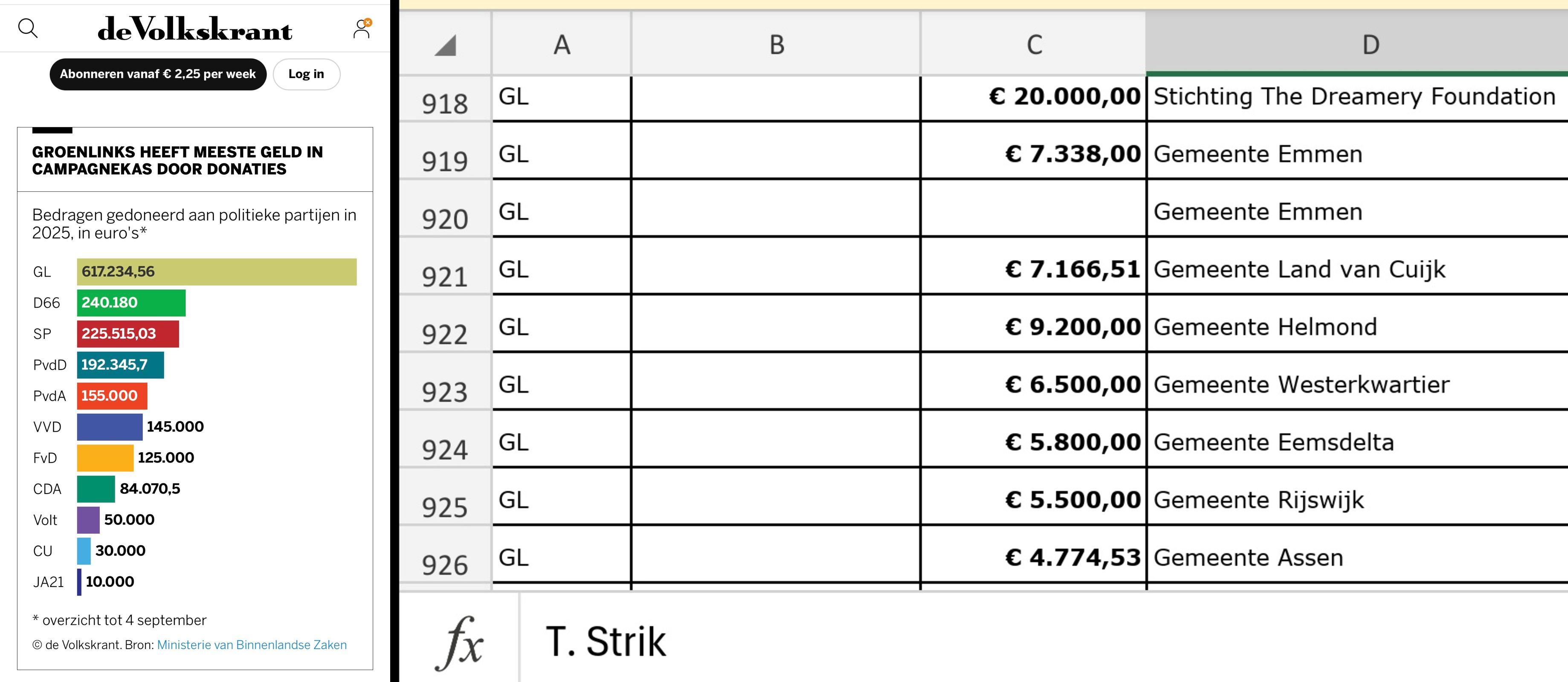Select column A header
Screen dimensions: 1568x682
click(561, 45)
